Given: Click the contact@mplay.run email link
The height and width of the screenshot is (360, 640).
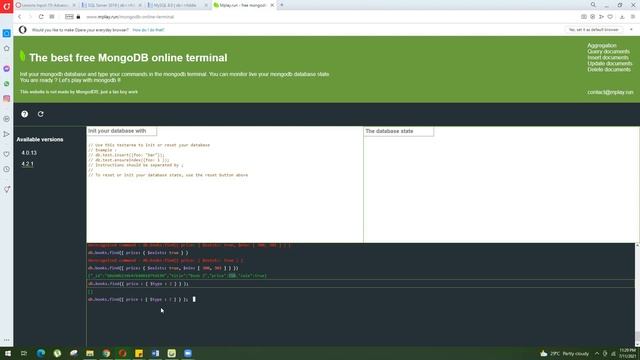Looking at the screenshot, I should click(x=610, y=92).
